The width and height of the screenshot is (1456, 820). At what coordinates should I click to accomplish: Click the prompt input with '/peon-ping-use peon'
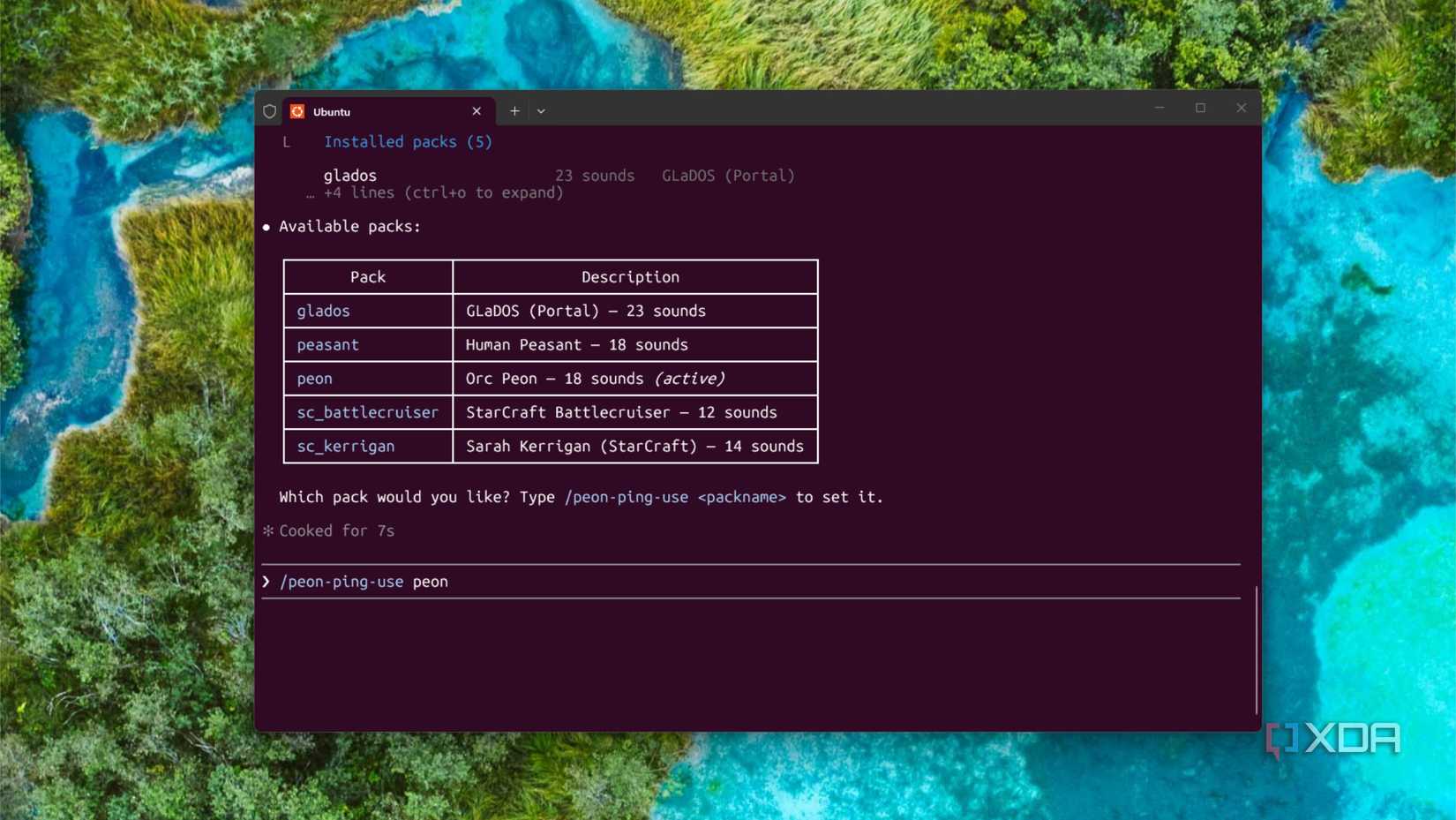click(x=751, y=582)
